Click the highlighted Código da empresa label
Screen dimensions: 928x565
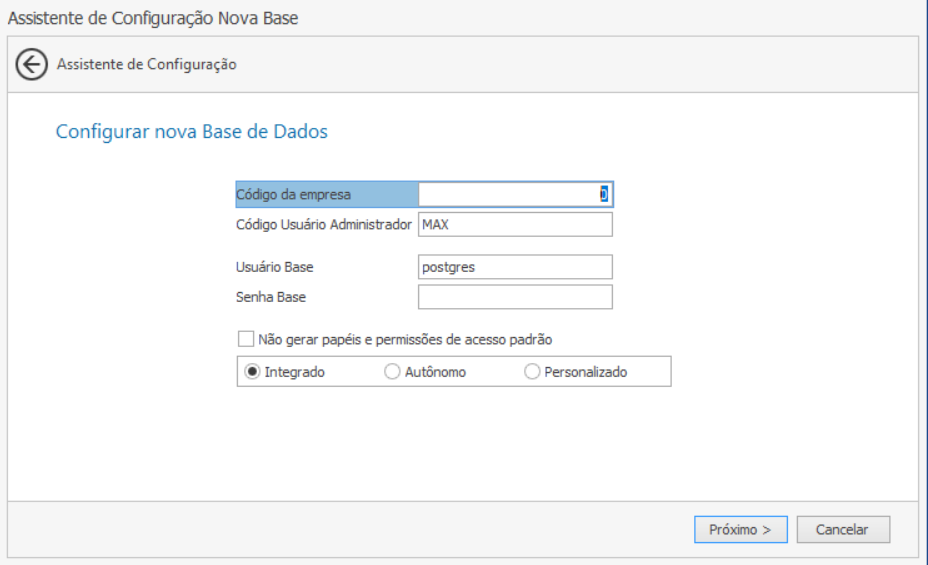294,195
